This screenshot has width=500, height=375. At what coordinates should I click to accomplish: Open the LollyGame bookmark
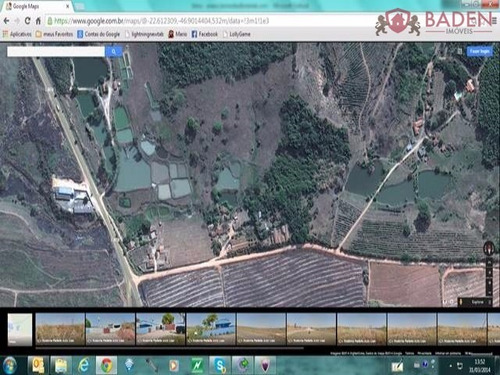236,34
